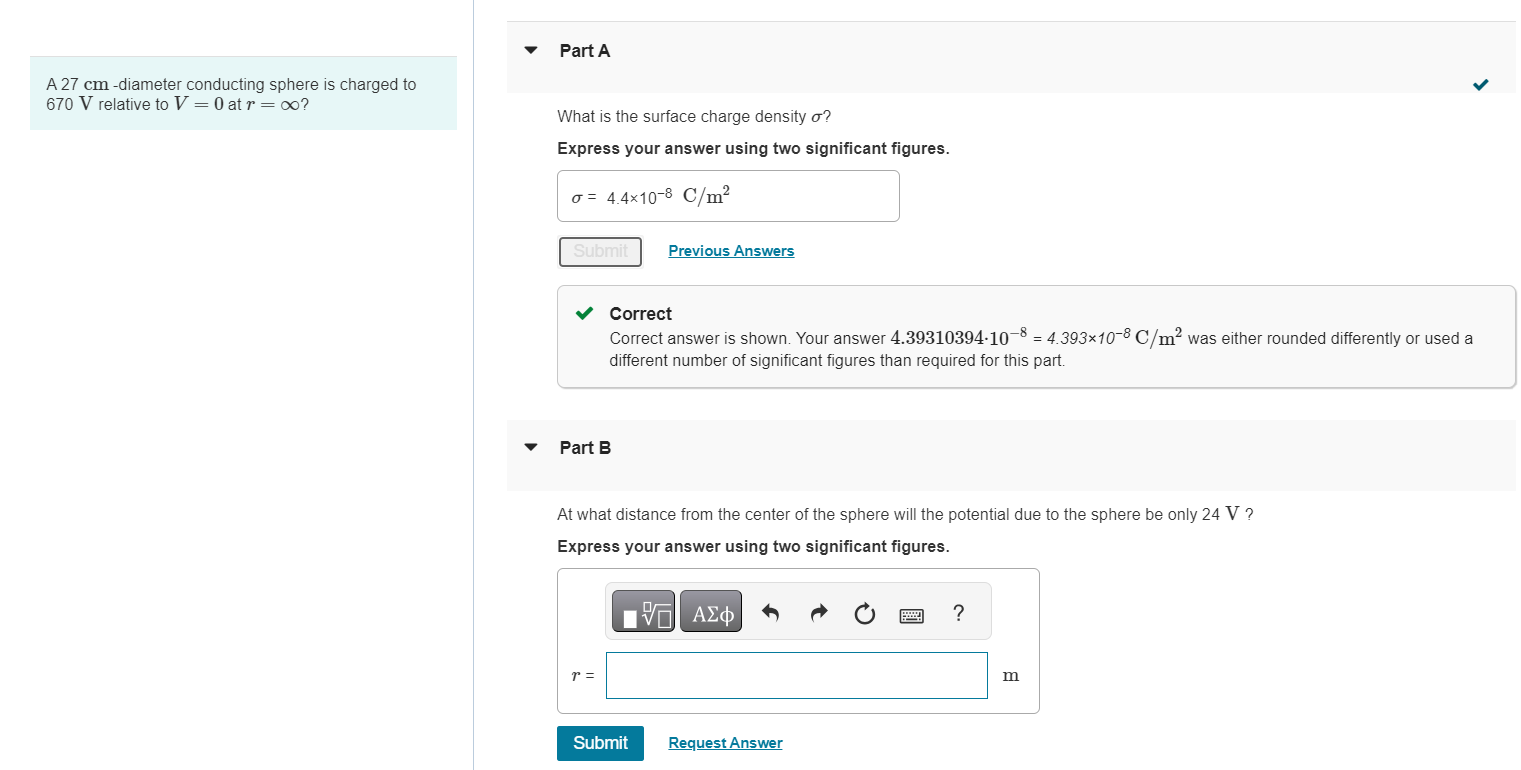
Task: Click the Part A header label
Action: (x=585, y=50)
